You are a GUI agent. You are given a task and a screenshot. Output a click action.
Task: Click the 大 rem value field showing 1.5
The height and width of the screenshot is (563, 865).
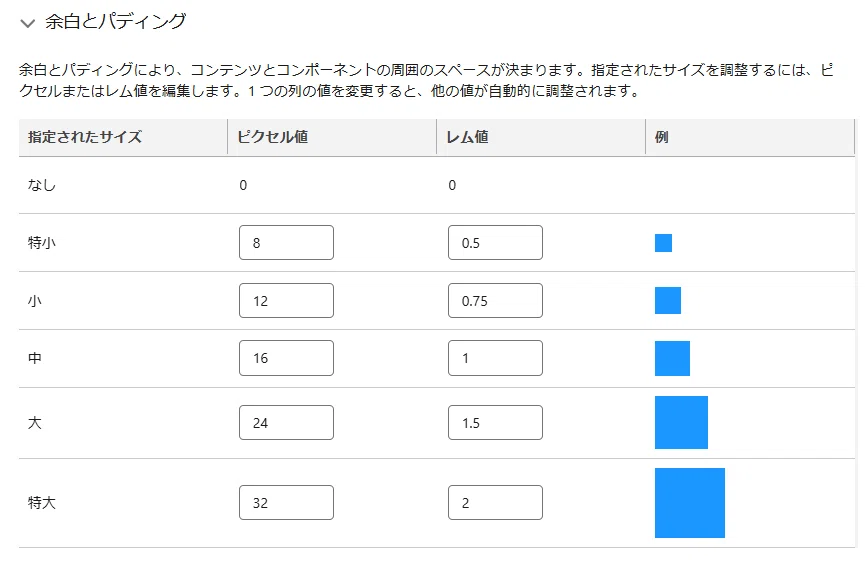coord(495,422)
